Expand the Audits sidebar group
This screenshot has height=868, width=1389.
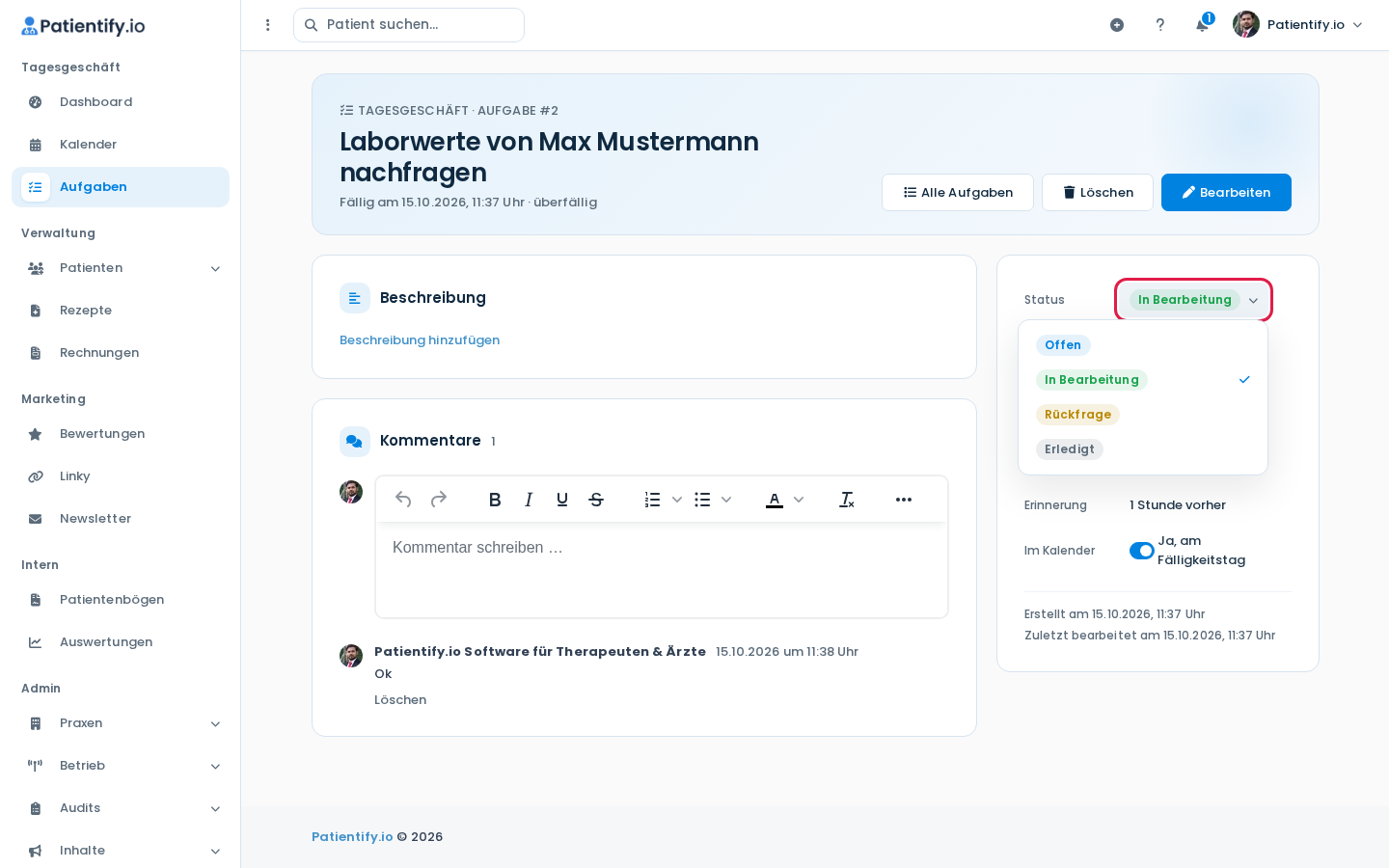pos(121,808)
